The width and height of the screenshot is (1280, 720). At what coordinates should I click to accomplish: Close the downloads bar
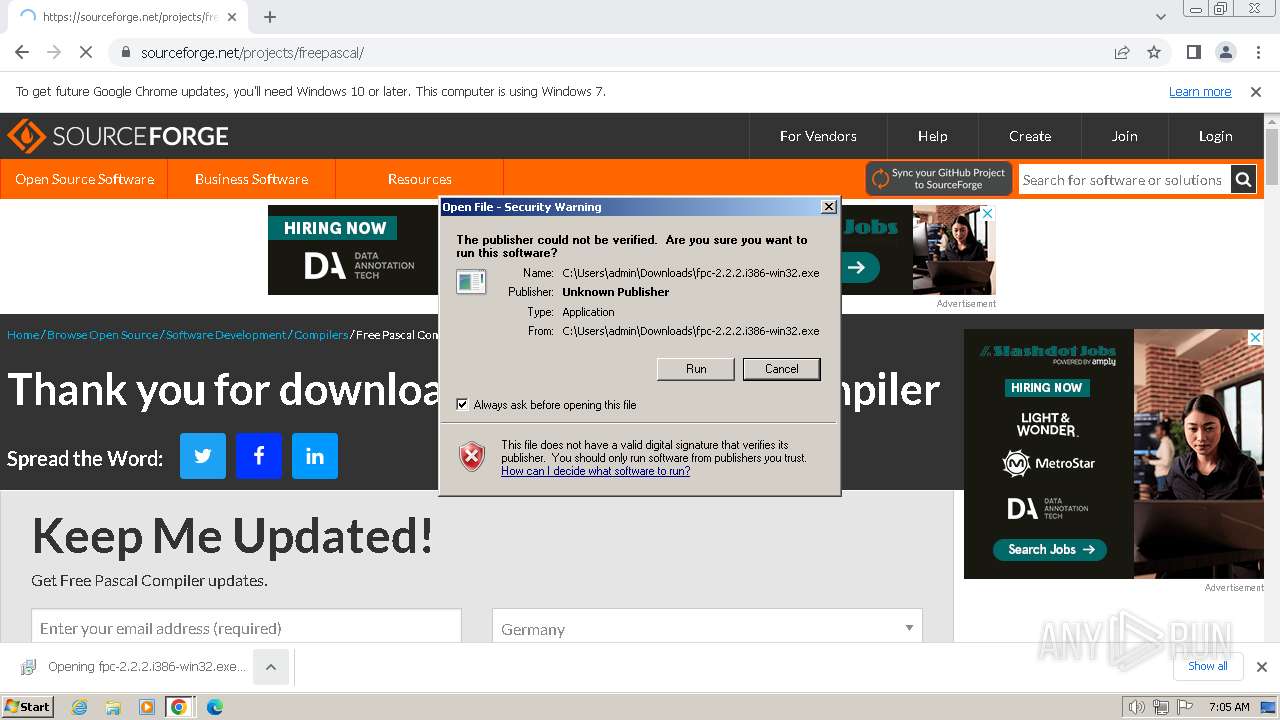point(1261,667)
